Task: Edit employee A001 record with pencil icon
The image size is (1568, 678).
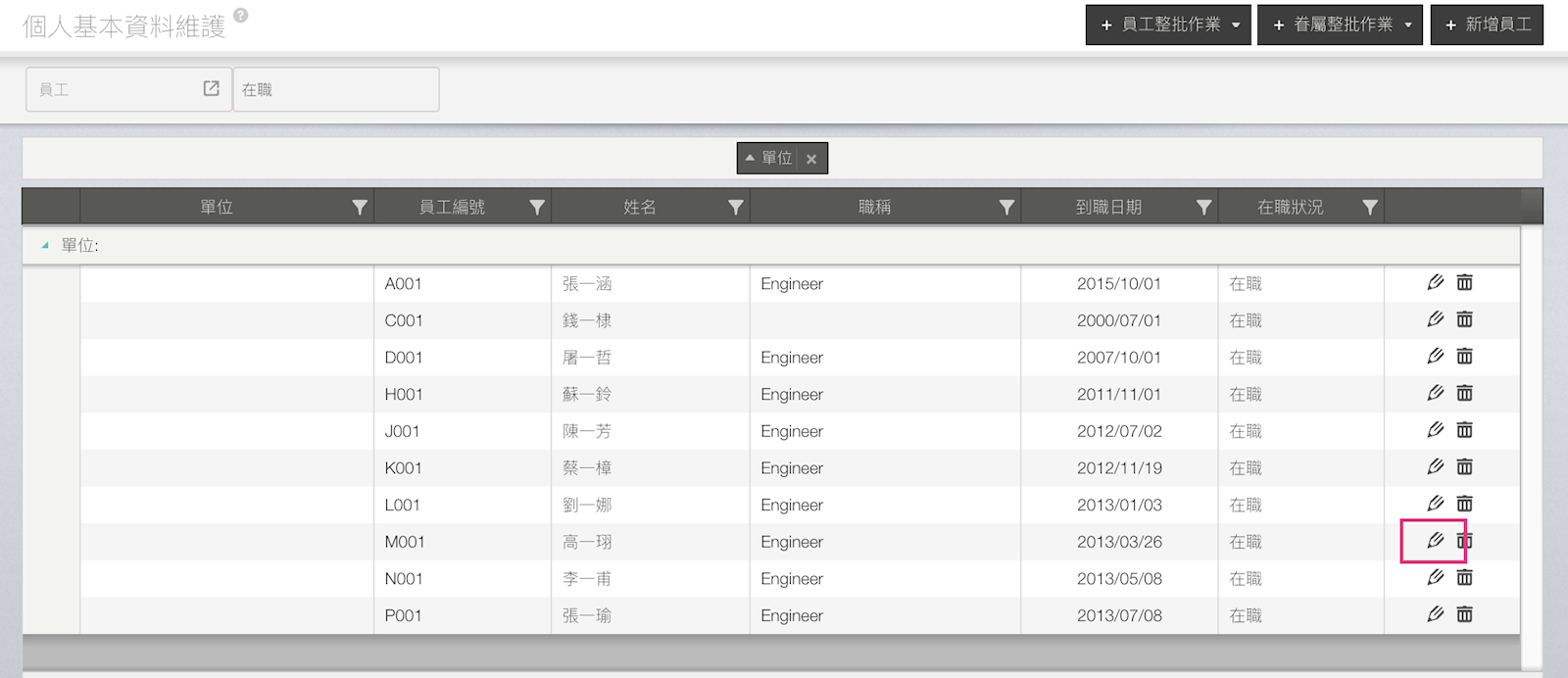Action: [x=1436, y=283]
